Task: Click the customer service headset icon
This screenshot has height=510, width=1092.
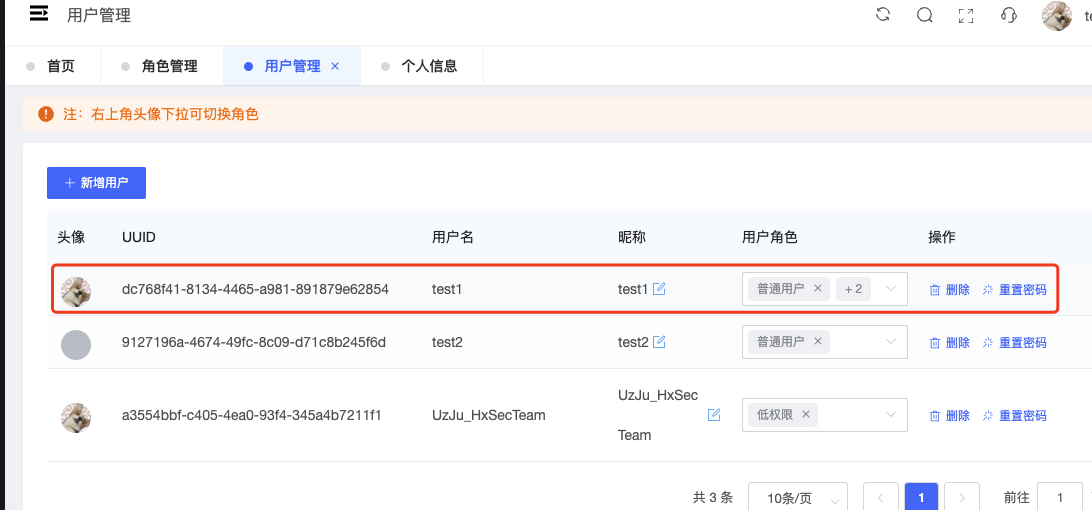Action: point(1008,15)
